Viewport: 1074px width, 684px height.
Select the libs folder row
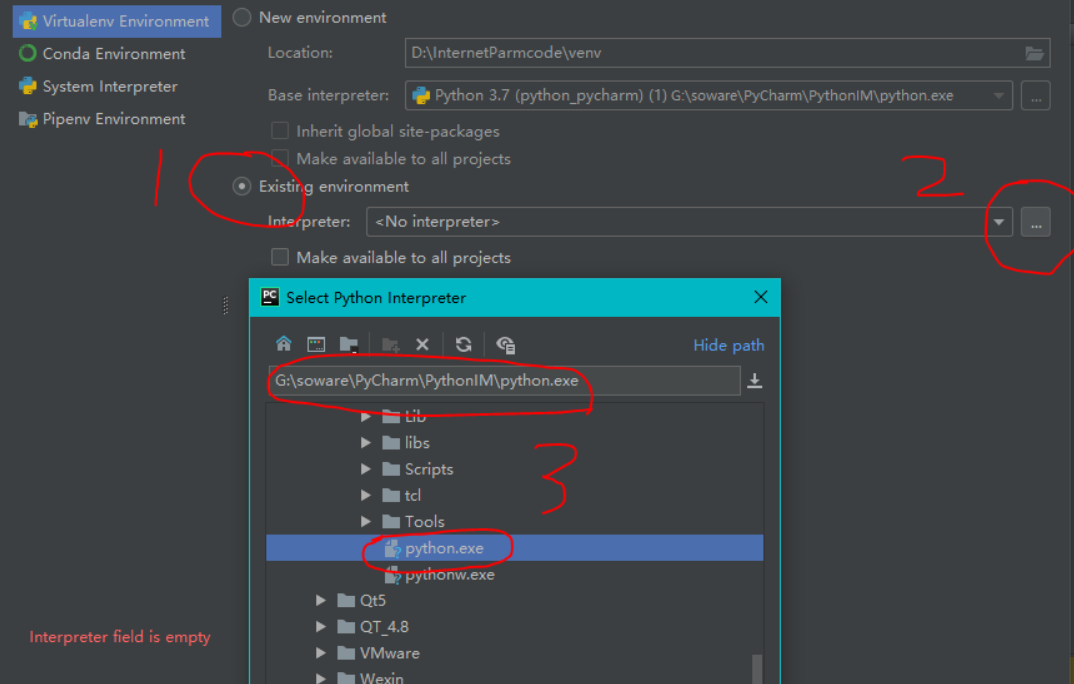(x=514, y=443)
